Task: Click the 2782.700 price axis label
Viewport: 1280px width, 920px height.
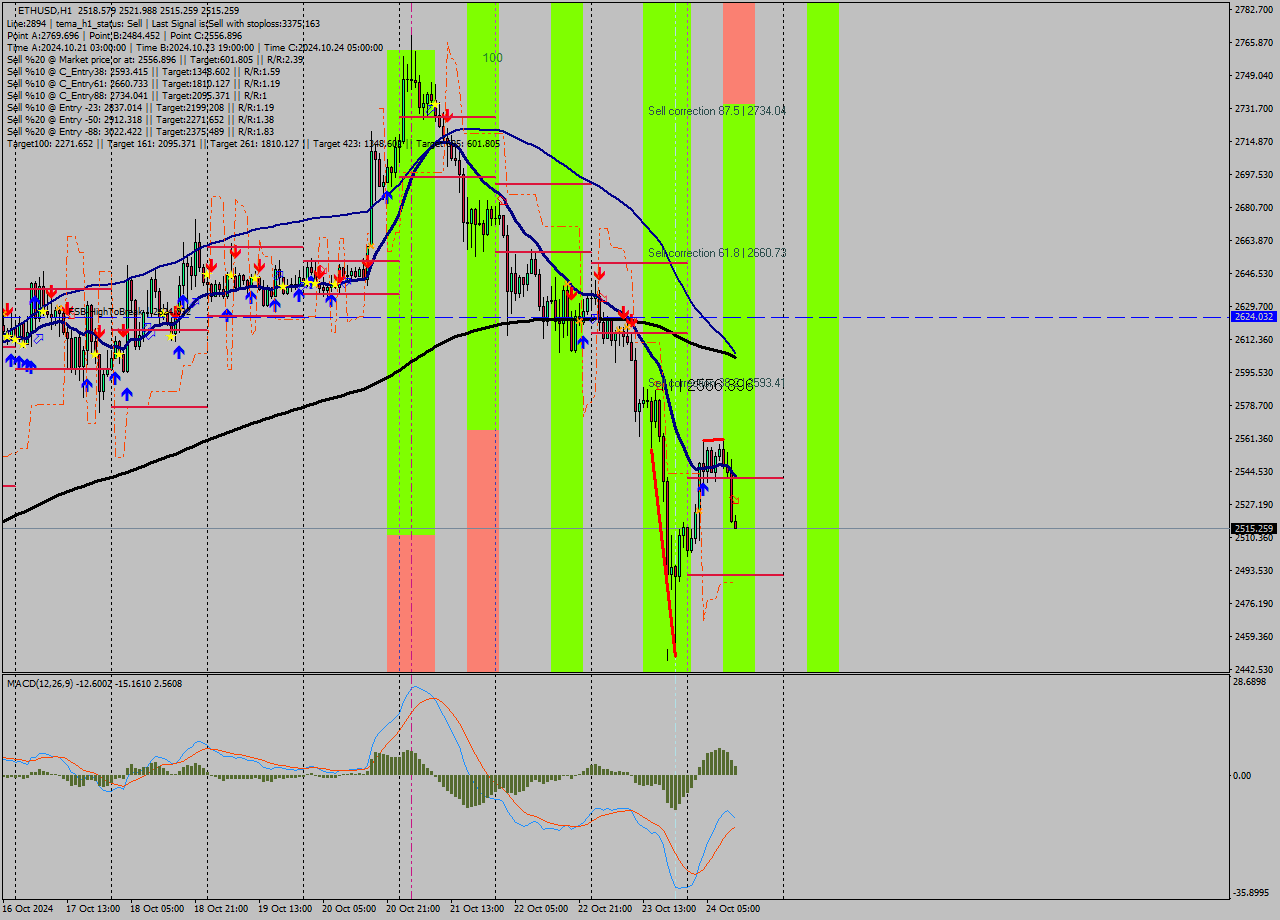Action: coord(1254,9)
